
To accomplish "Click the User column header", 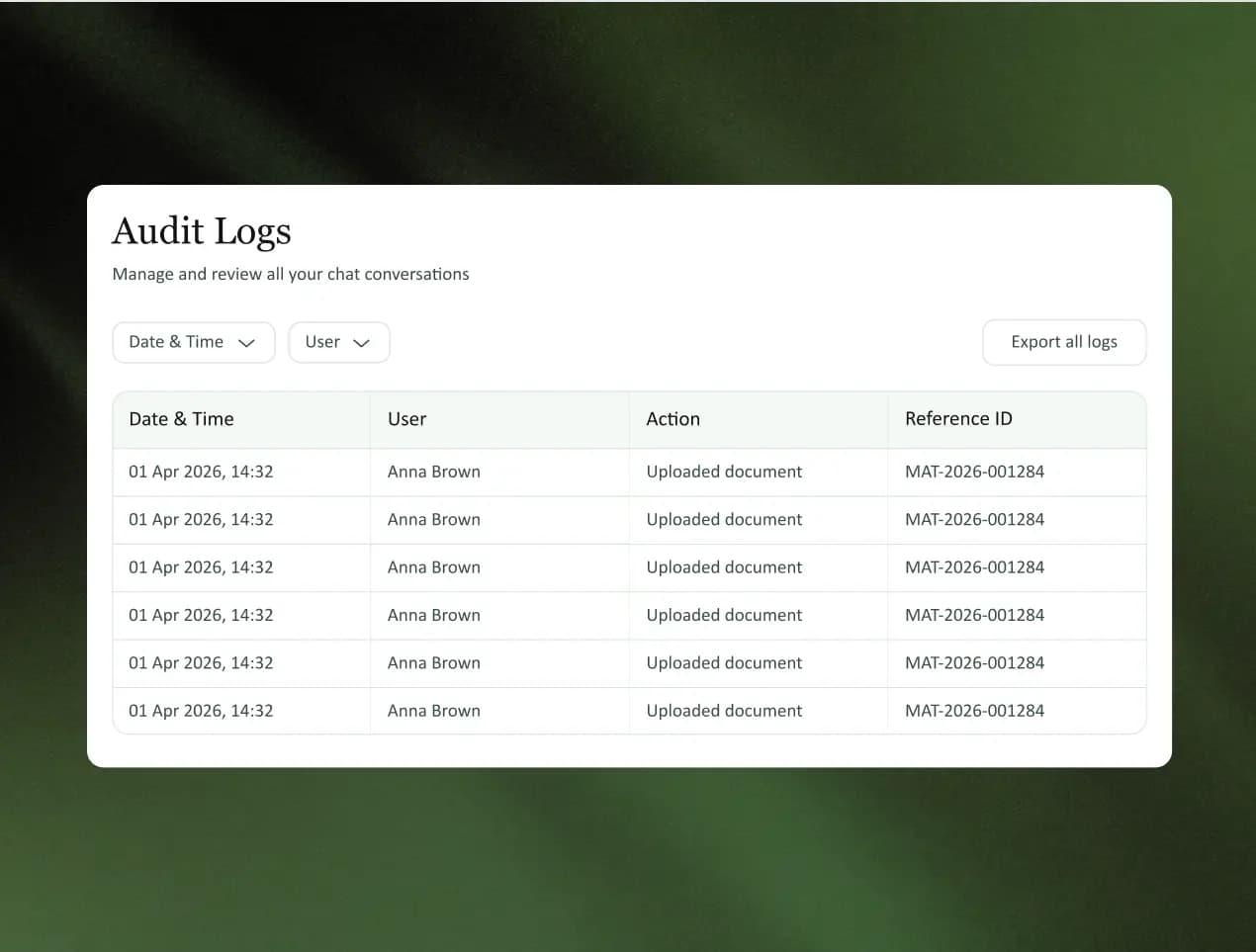I will (406, 419).
